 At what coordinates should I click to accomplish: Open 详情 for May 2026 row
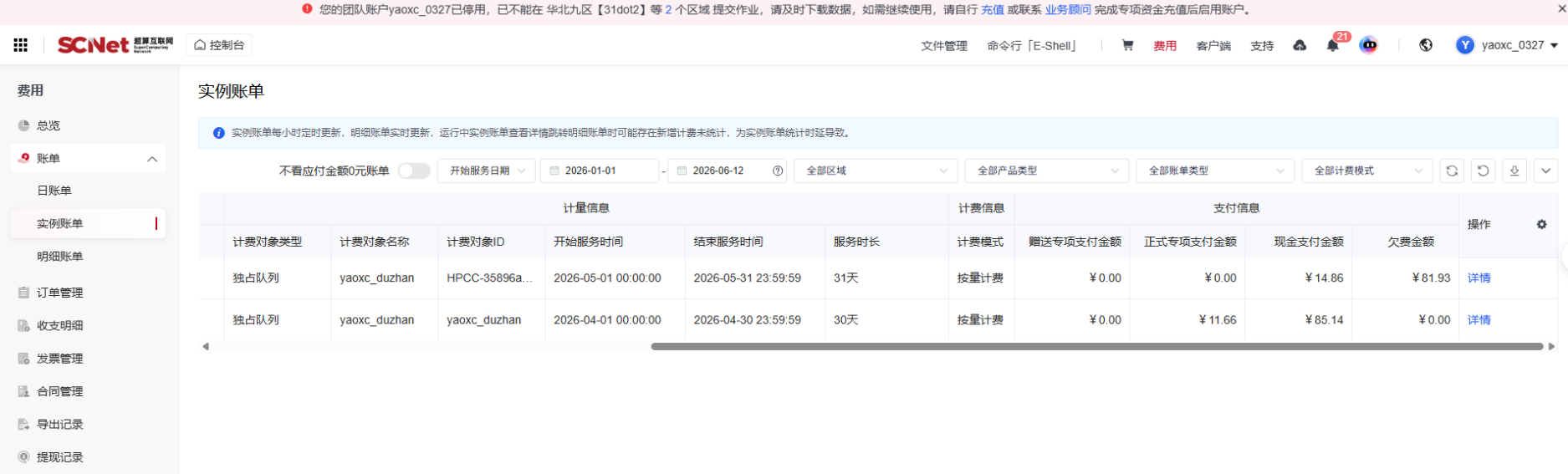[x=1479, y=278]
